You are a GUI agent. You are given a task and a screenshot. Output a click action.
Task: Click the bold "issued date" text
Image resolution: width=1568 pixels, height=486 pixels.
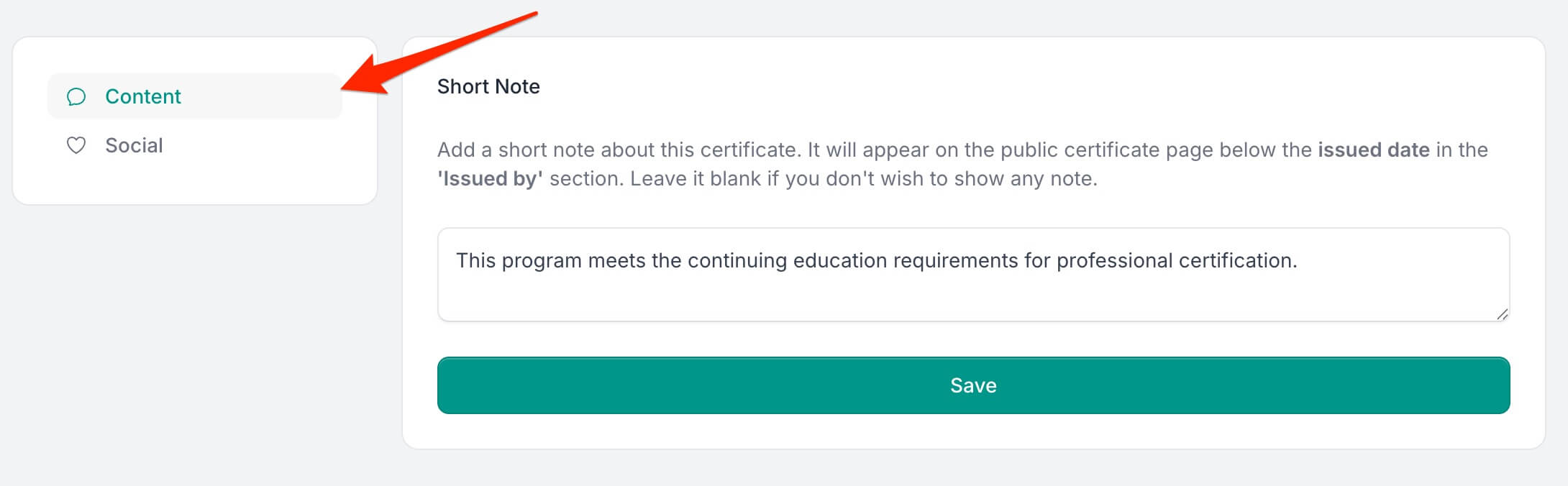(x=1373, y=150)
